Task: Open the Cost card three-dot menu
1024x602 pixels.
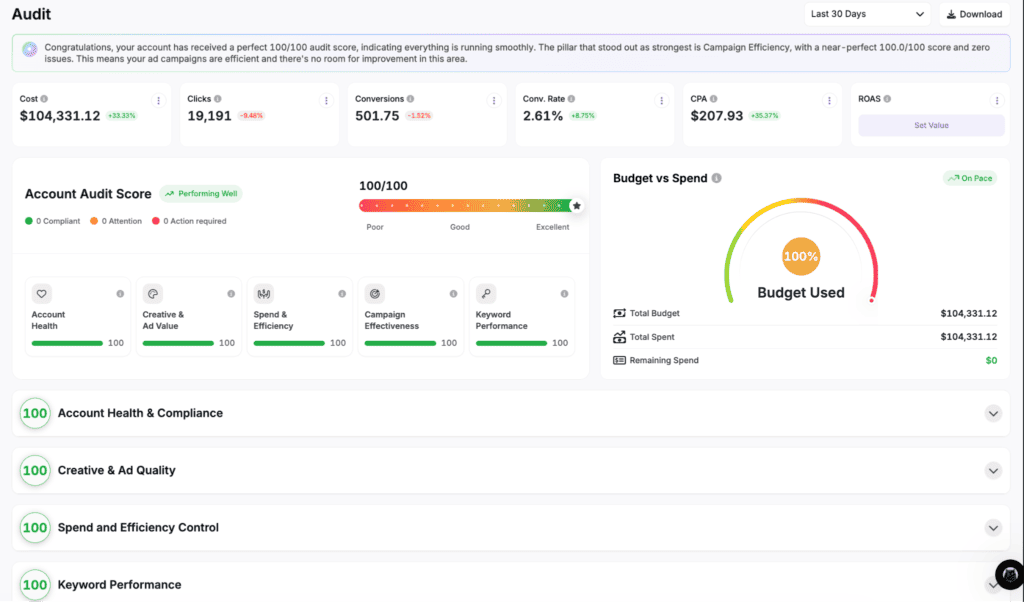Action: pyautogui.click(x=158, y=101)
